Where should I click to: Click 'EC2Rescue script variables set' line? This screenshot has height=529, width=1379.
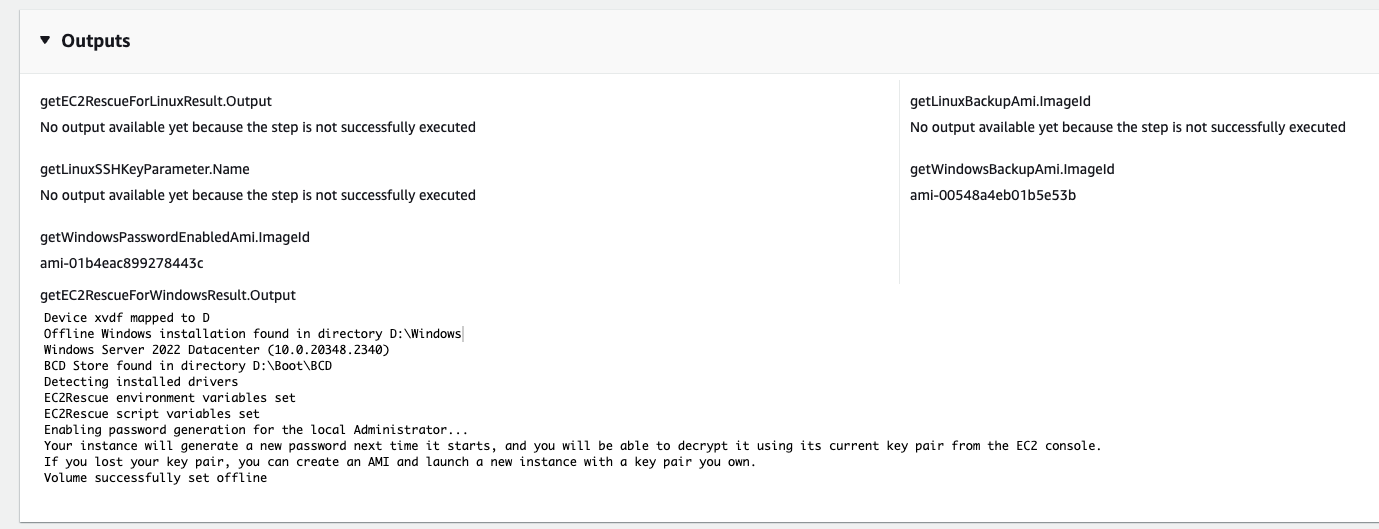(x=152, y=414)
